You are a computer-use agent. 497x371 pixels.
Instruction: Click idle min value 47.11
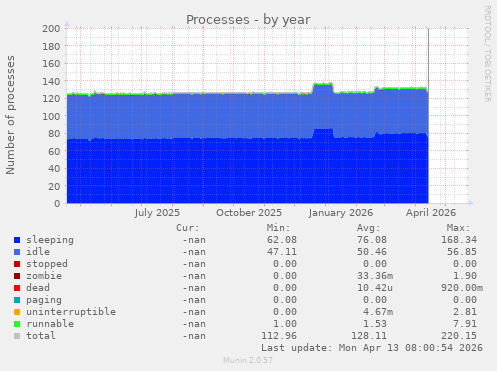pos(282,252)
